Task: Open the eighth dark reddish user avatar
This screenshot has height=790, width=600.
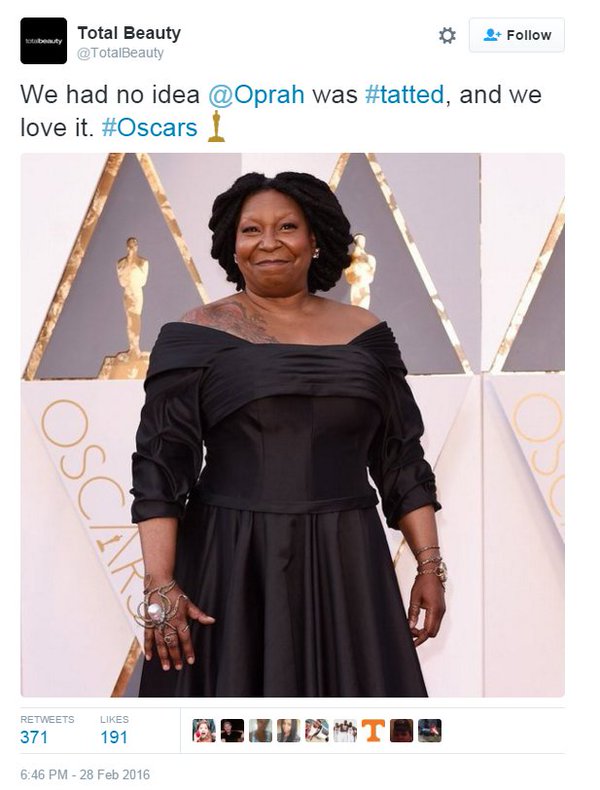Action: point(402,731)
